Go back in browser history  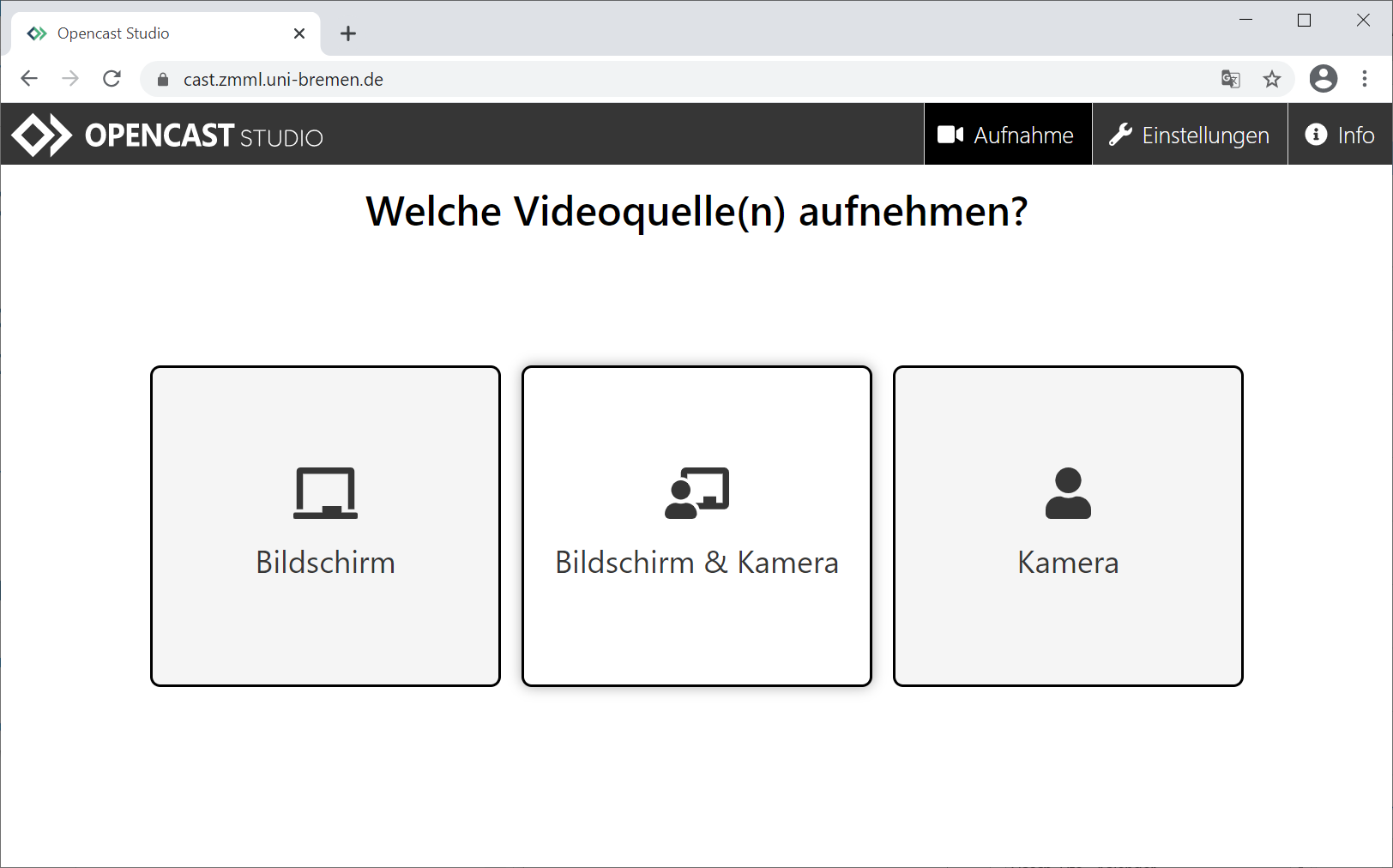click(x=29, y=79)
